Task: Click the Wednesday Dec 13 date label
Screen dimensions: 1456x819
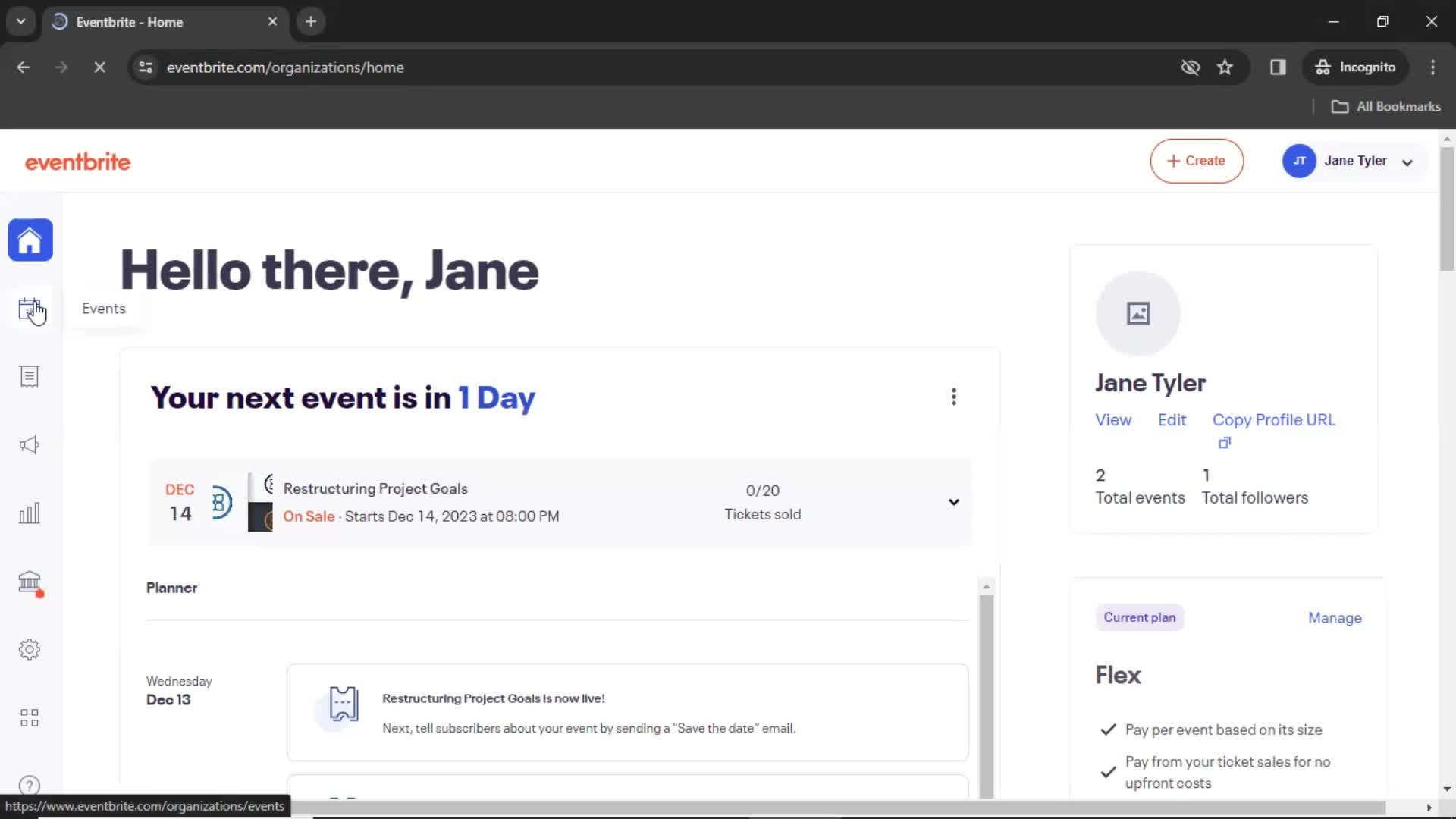Action: tap(179, 691)
